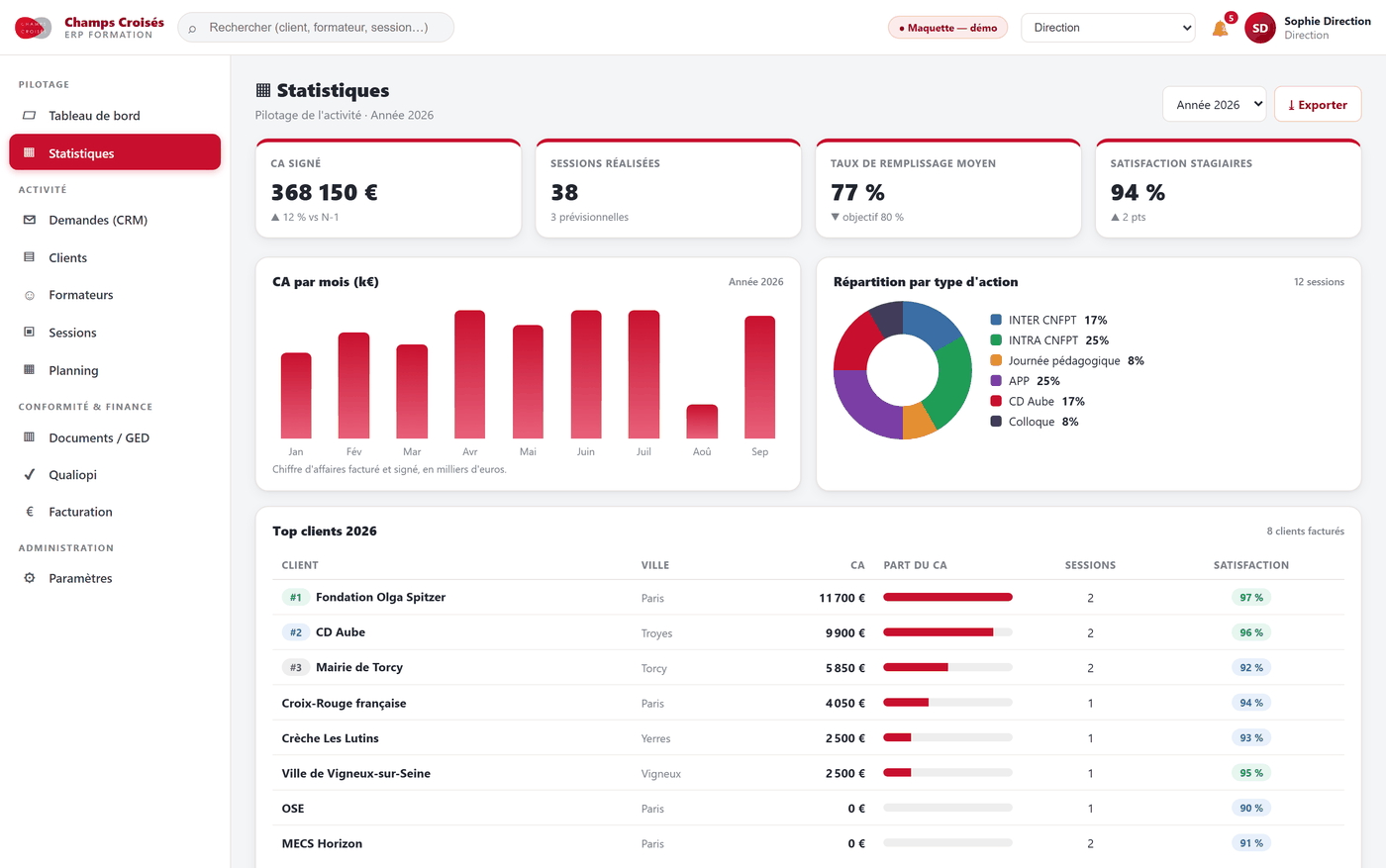Open Fondation Olga Spitzer client row
This screenshot has height=868, width=1386.
click(x=808, y=598)
